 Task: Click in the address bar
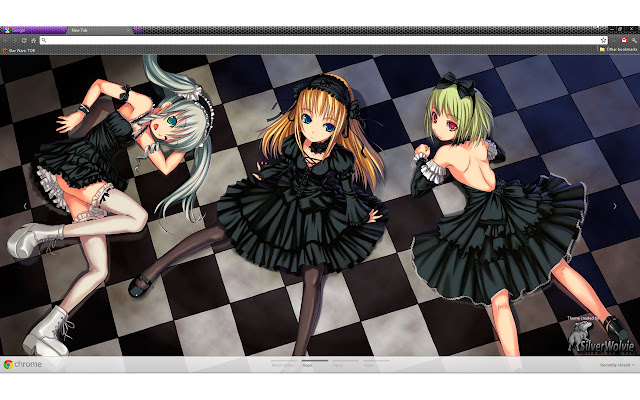(323, 40)
